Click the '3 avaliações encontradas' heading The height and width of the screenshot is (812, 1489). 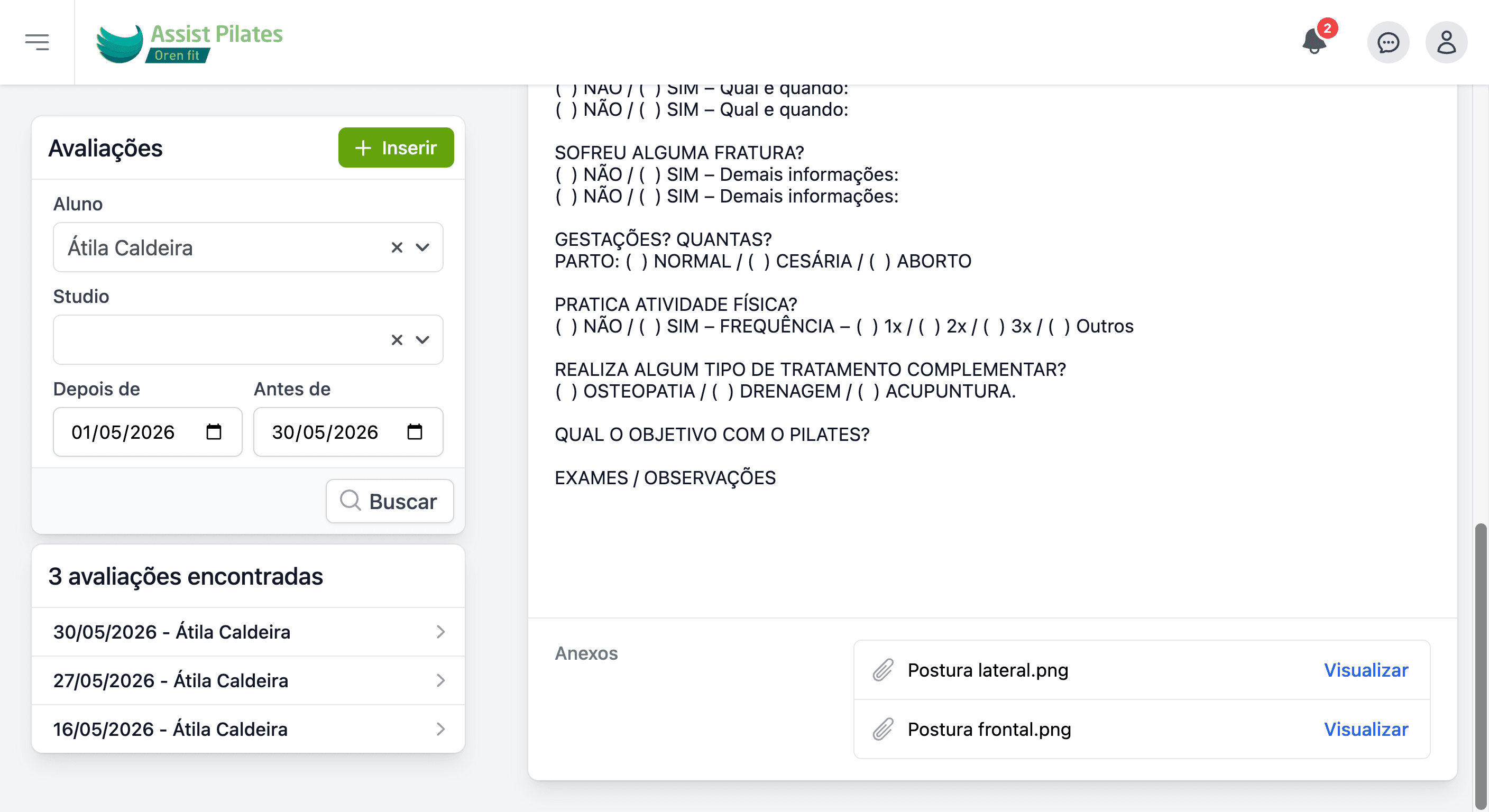[186, 576]
